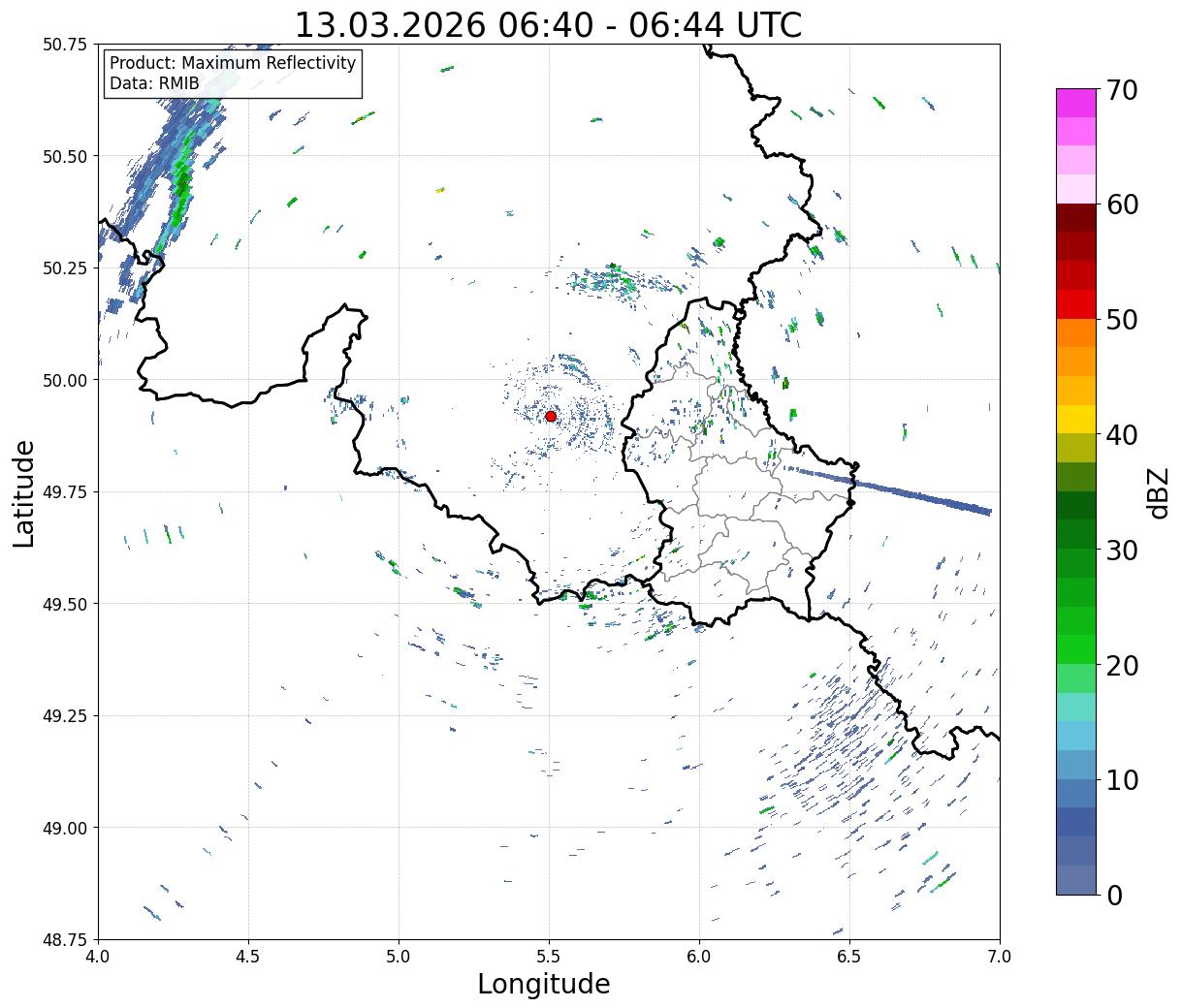Click the 60 tick label on colorbar
Screen dimensions: 1182x1008
point(1121,205)
